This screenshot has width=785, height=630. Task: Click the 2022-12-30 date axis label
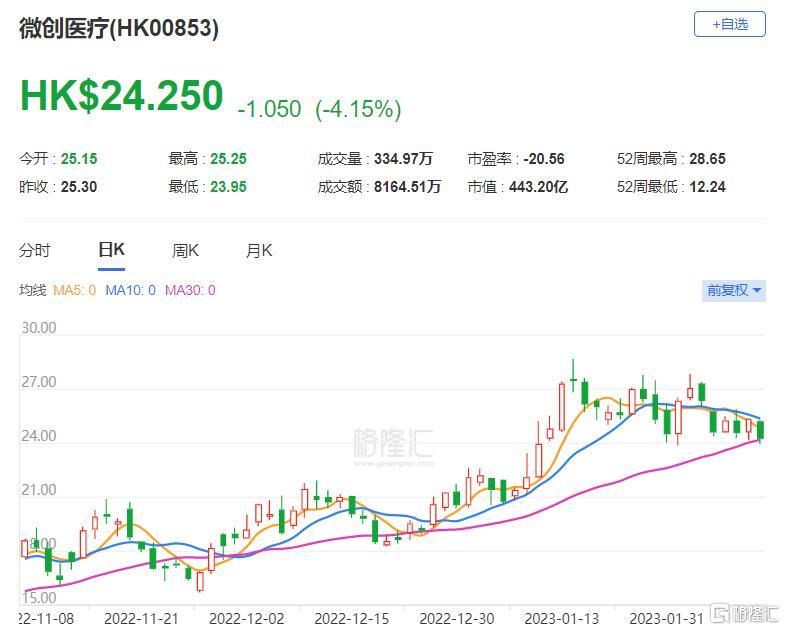pyautogui.click(x=457, y=618)
